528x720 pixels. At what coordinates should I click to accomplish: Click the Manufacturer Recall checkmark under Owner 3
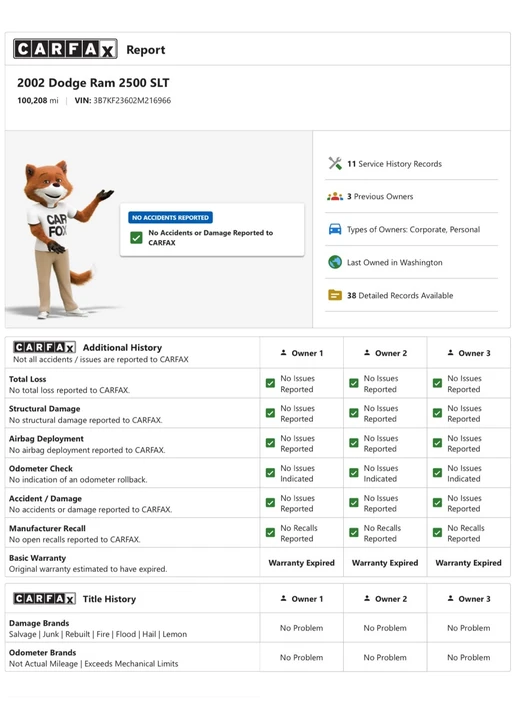coord(438,533)
